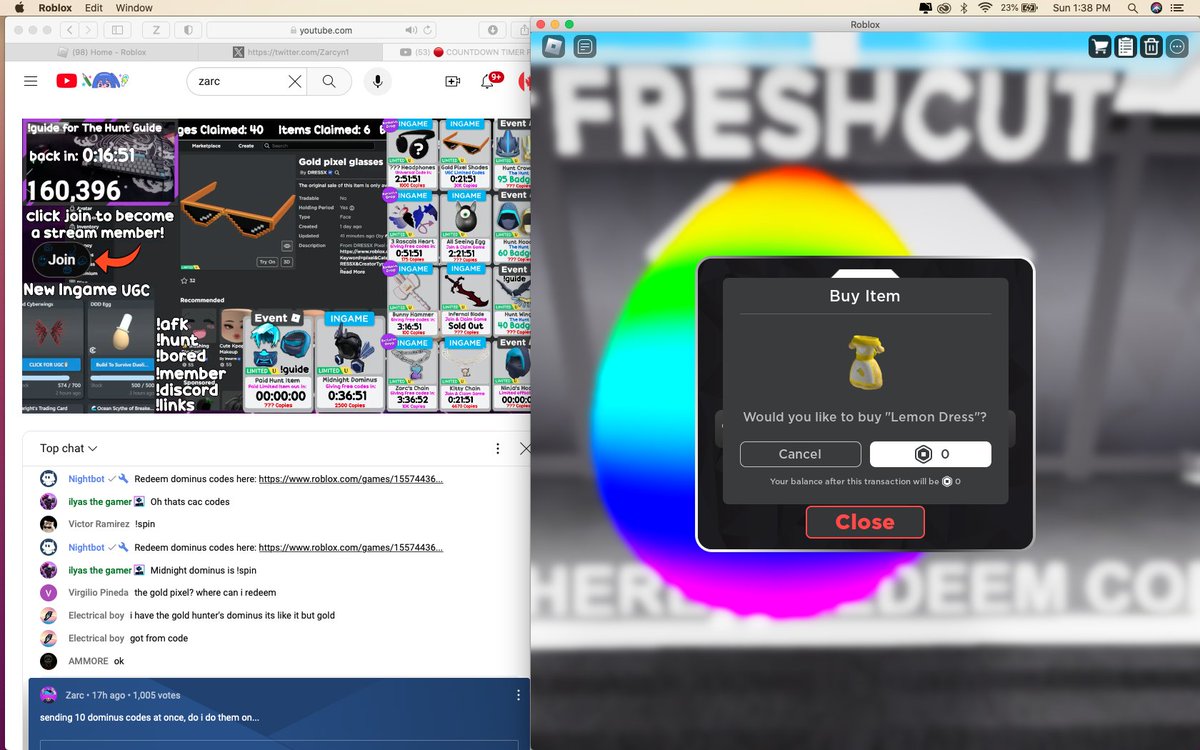The image size is (1200, 750).
Task: Open the Roblox menu in menu bar
Action: pyautogui.click(x=54, y=7)
